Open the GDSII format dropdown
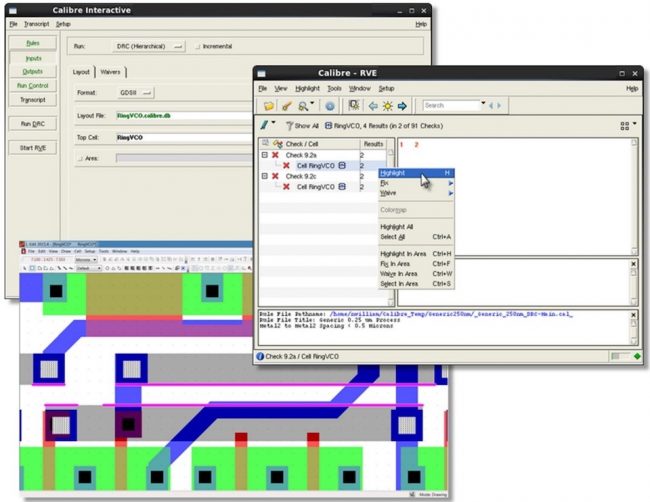Screen dimensions: 650x502 [136, 93]
